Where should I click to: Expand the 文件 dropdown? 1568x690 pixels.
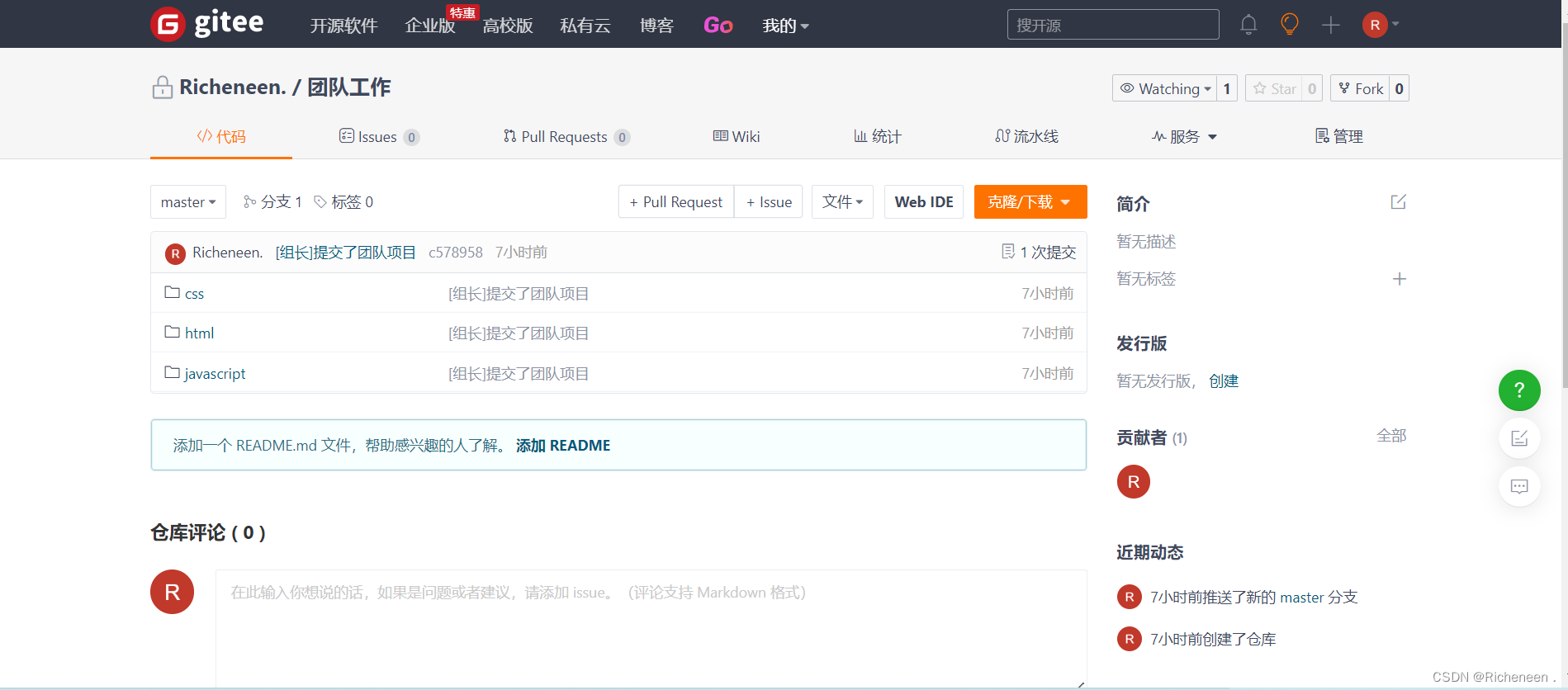[x=842, y=202]
